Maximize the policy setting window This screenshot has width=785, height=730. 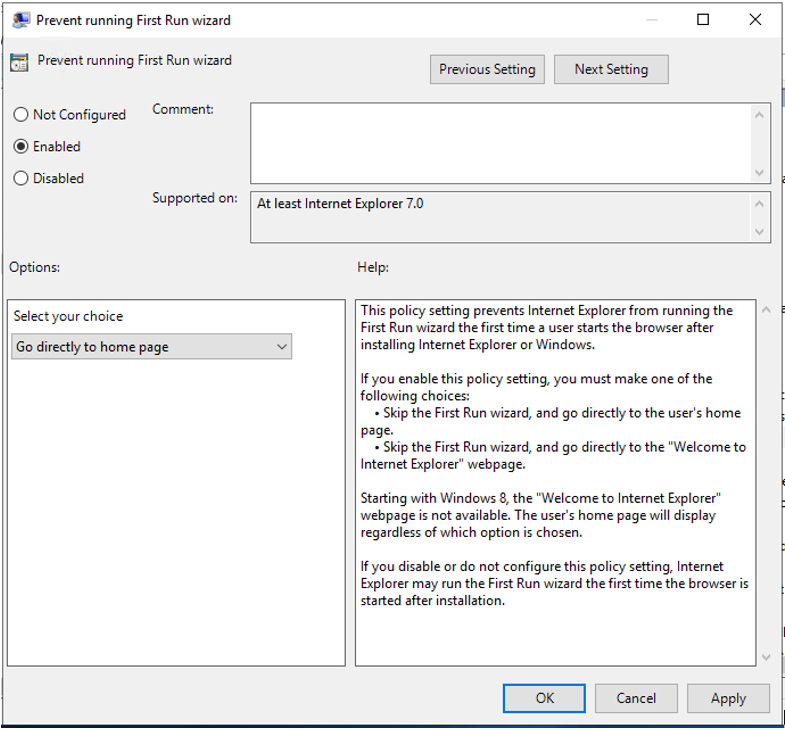tap(703, 20)
